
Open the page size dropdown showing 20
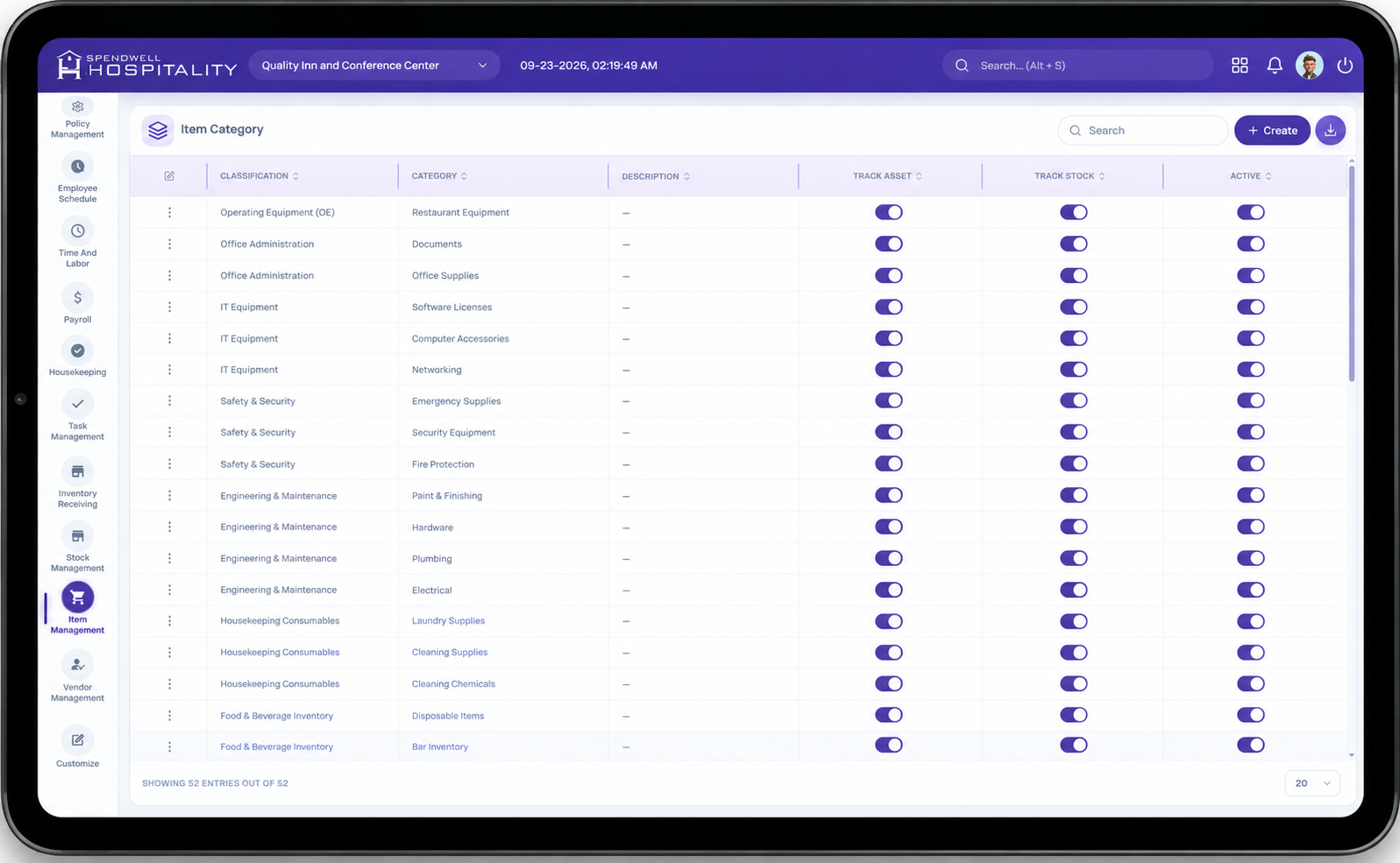pyautogui.click(x=1312, y=783)
